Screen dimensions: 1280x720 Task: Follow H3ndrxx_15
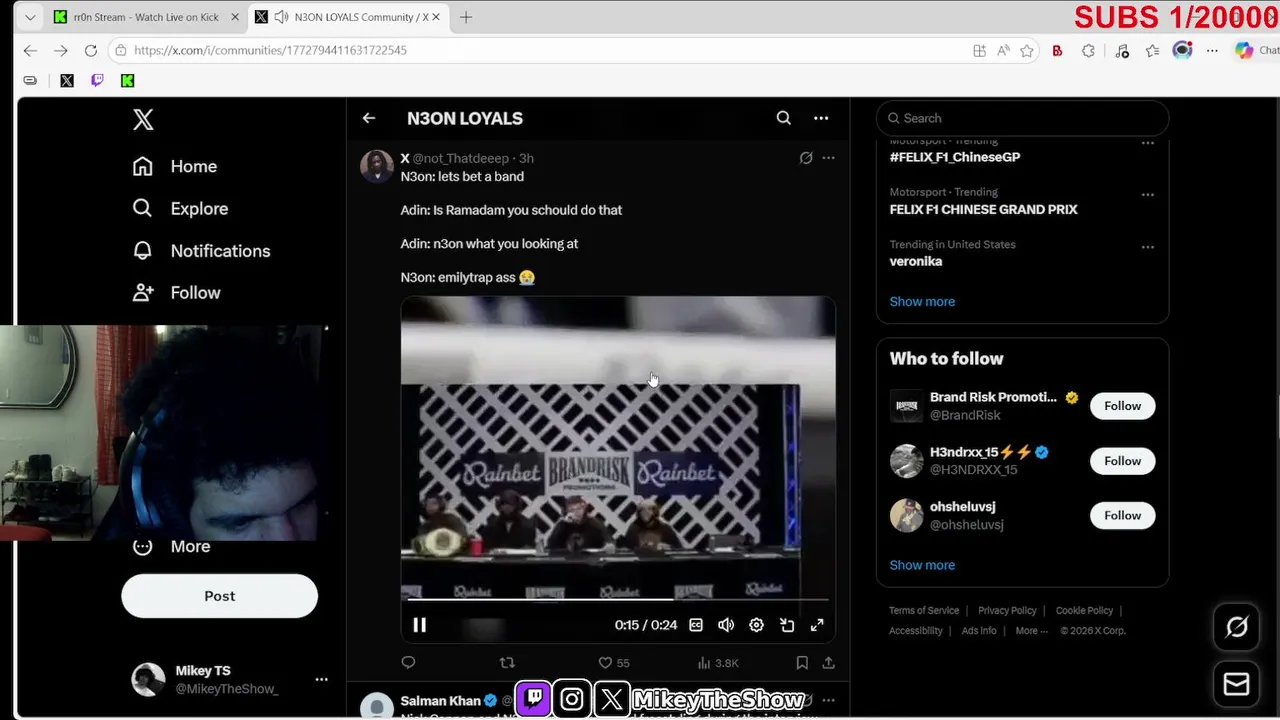pos(1122,461)
